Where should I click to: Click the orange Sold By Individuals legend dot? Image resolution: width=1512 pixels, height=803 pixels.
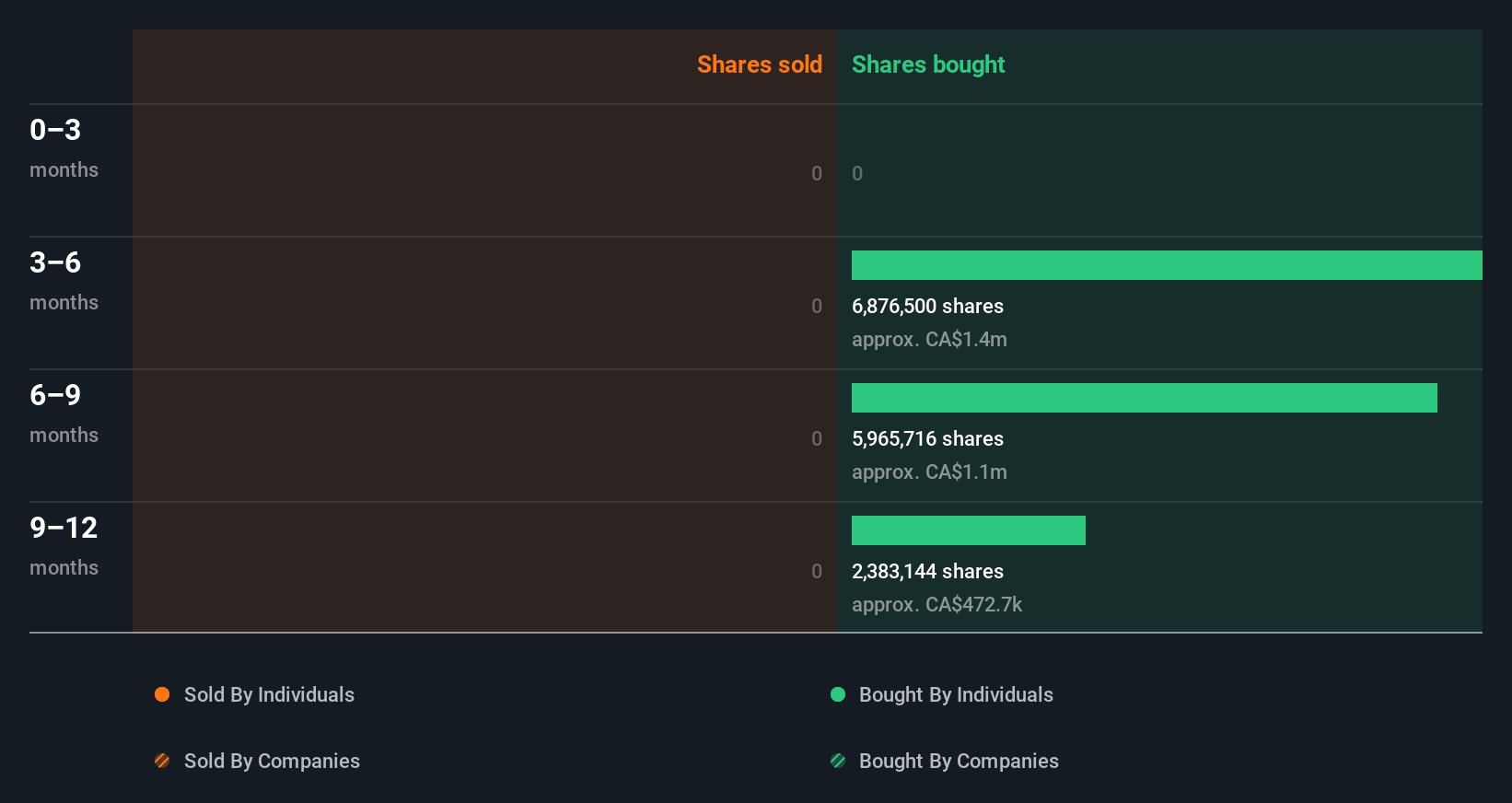click(162, 694)
